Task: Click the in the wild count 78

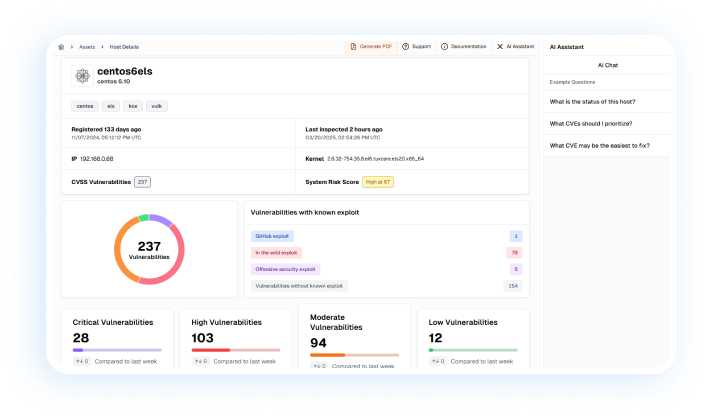Action: pos(514,253)
